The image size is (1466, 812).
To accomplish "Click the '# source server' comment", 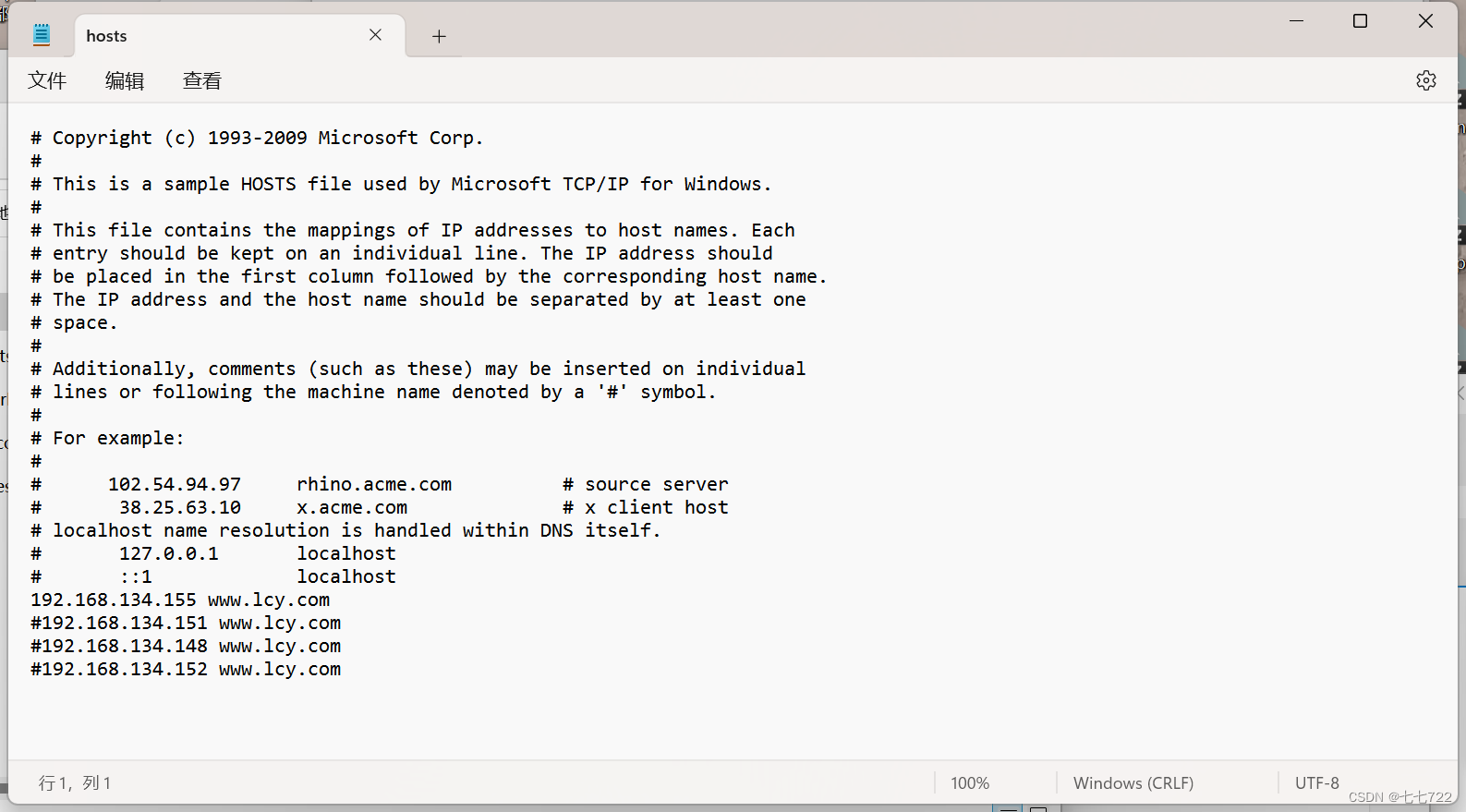I will coord(646,484).
